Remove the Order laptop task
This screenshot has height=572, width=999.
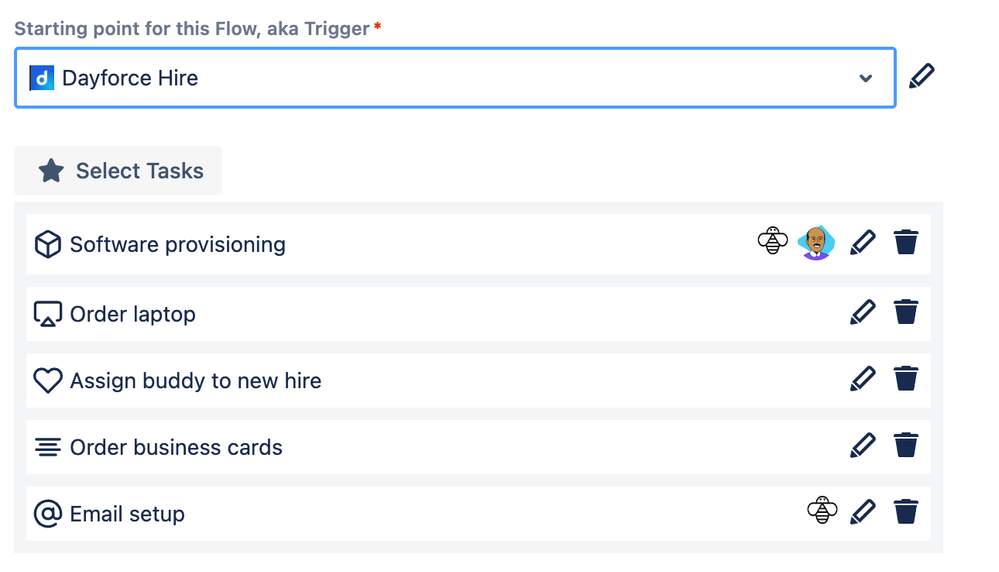(906, 313)
